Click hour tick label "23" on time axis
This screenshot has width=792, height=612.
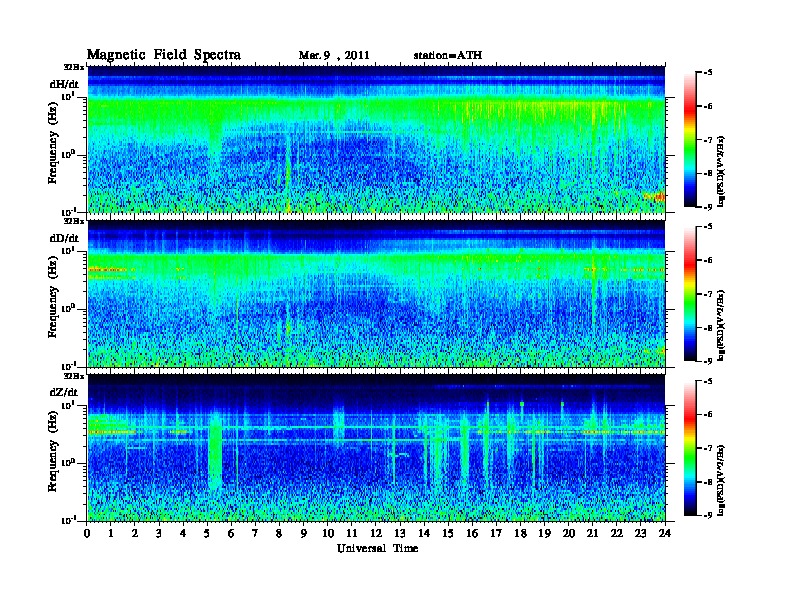click(640, 533)
